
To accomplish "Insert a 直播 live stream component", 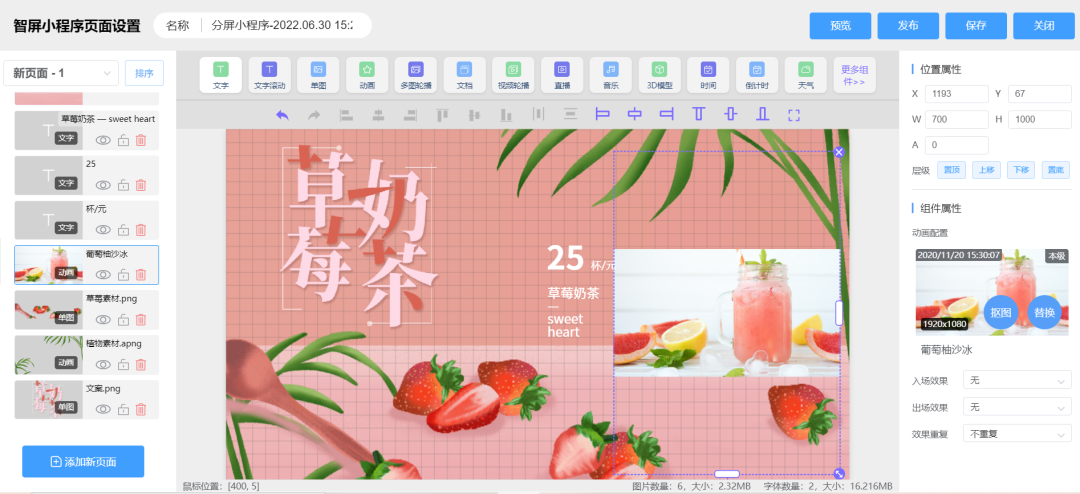I will tap(562, 75).
